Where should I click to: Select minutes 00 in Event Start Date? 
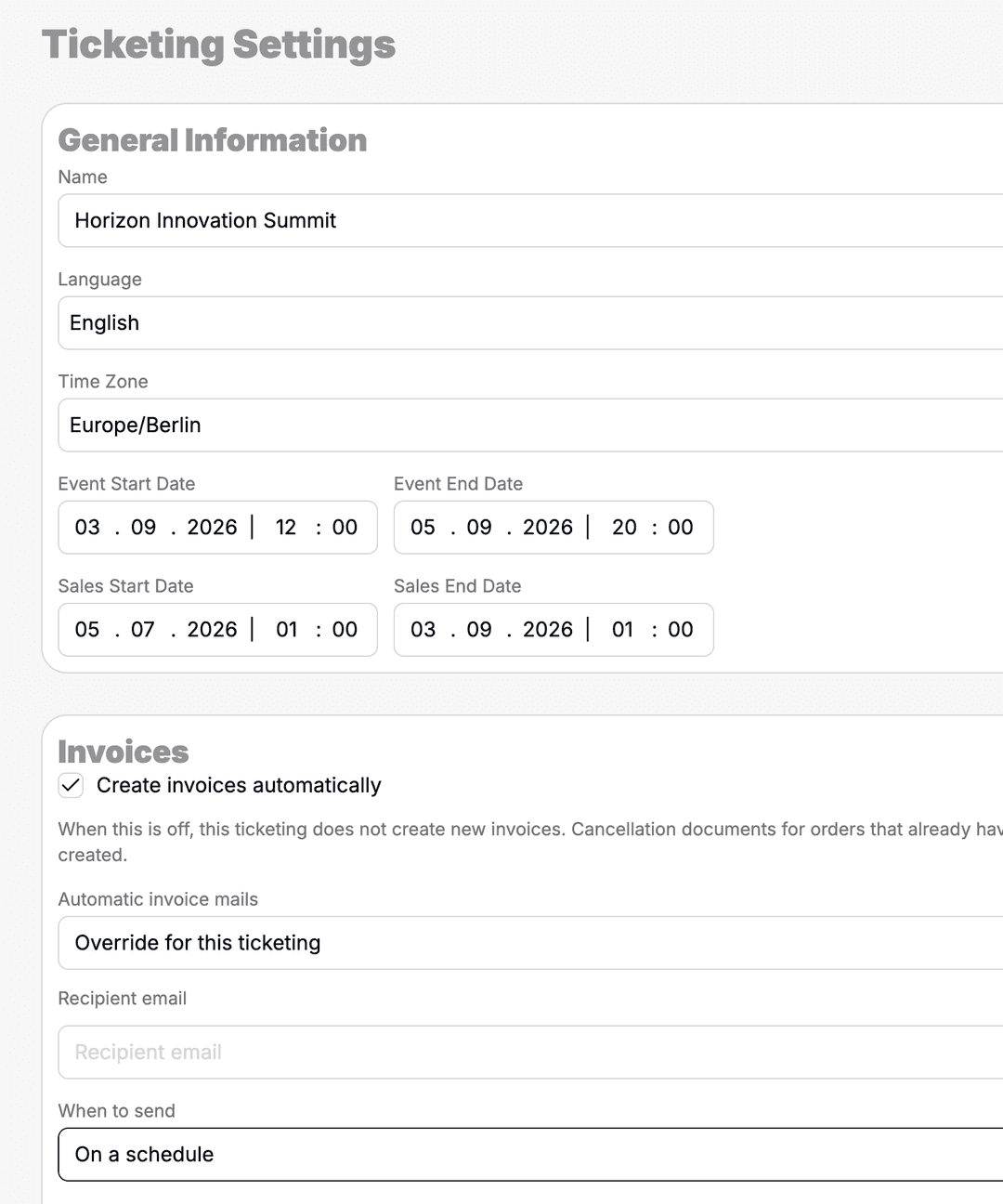[345, 528]
